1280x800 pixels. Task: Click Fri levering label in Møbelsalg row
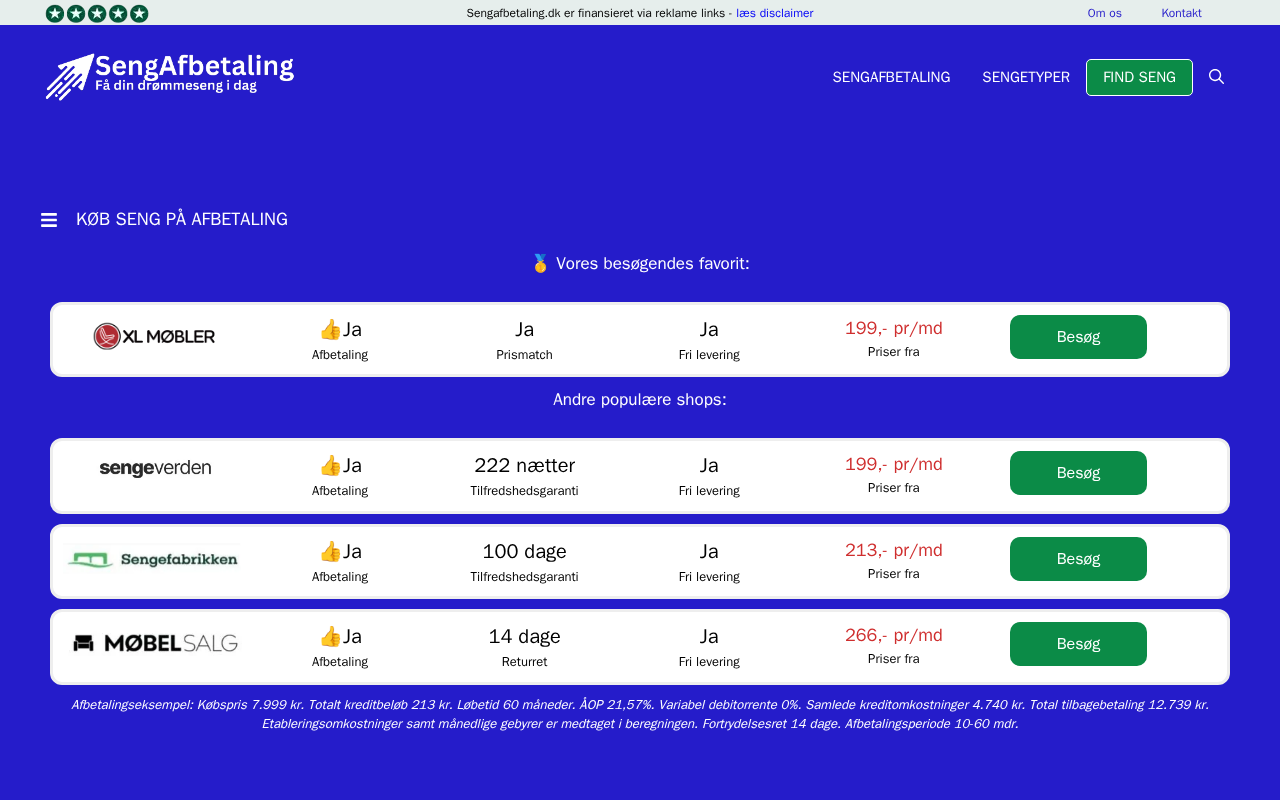point(709,662)
